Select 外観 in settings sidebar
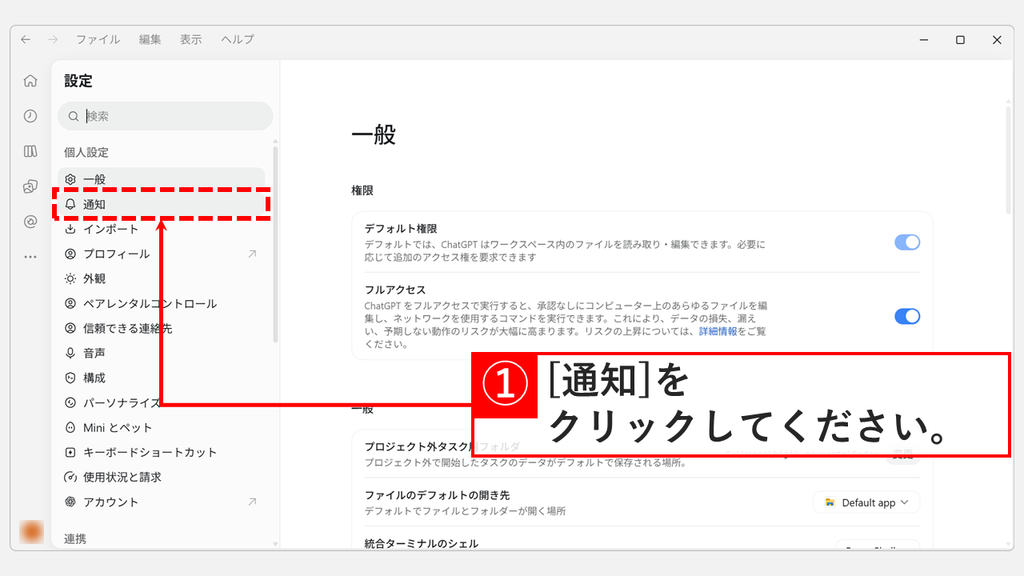Screen dimensions: 1024x576 coord(161,279)
